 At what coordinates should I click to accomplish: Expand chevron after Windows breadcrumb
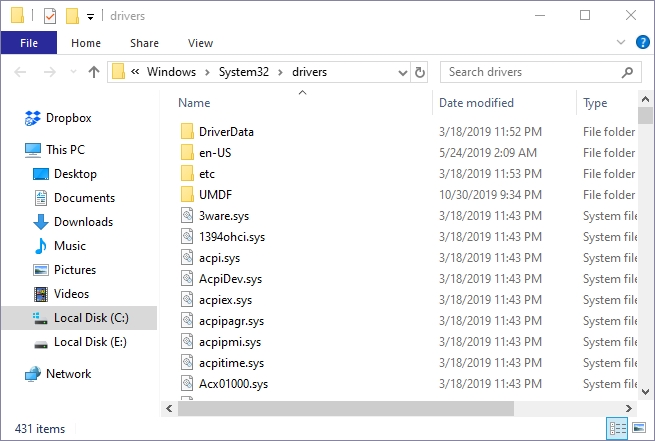click(207, 72)
